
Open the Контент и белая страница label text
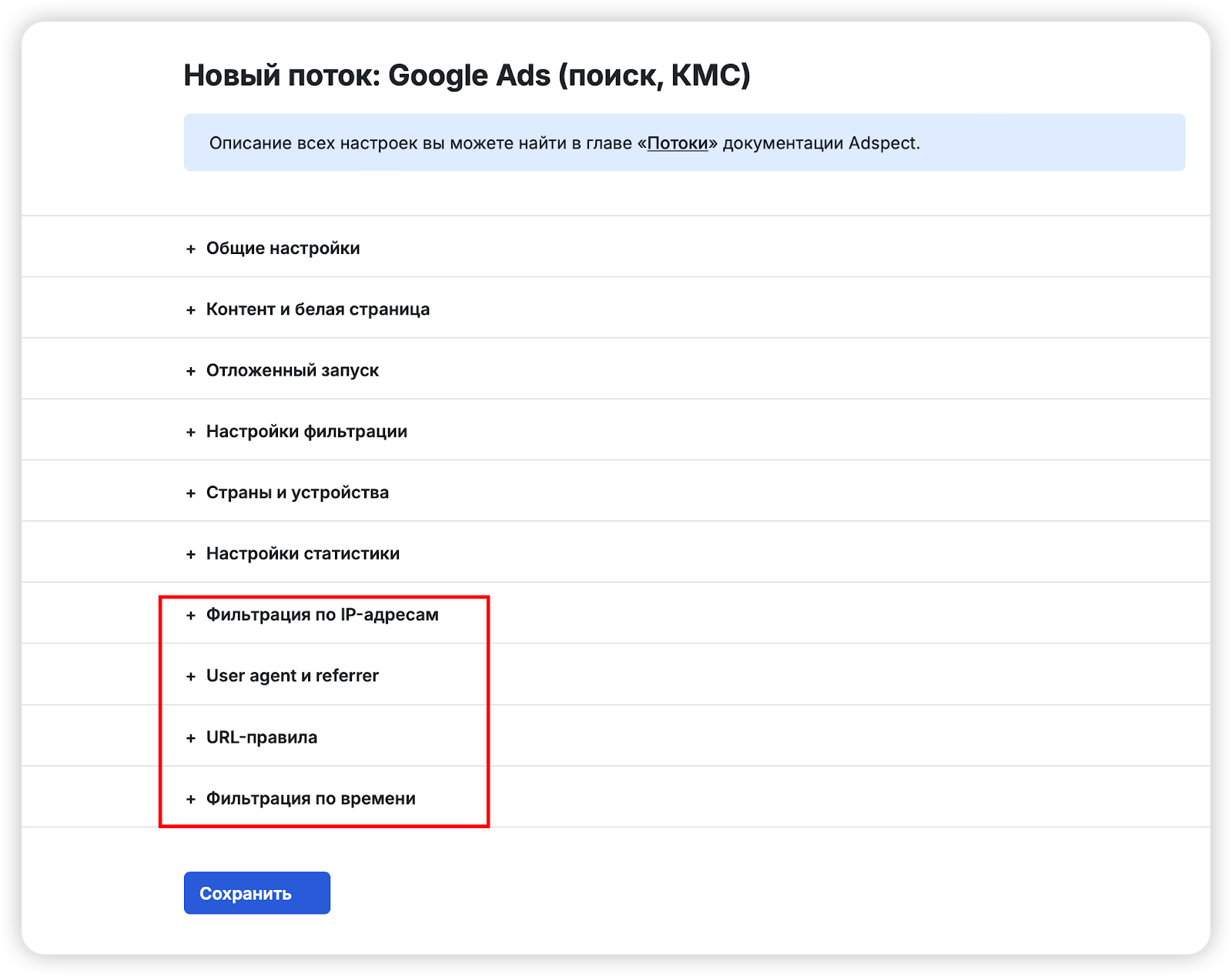pos(317,309)
